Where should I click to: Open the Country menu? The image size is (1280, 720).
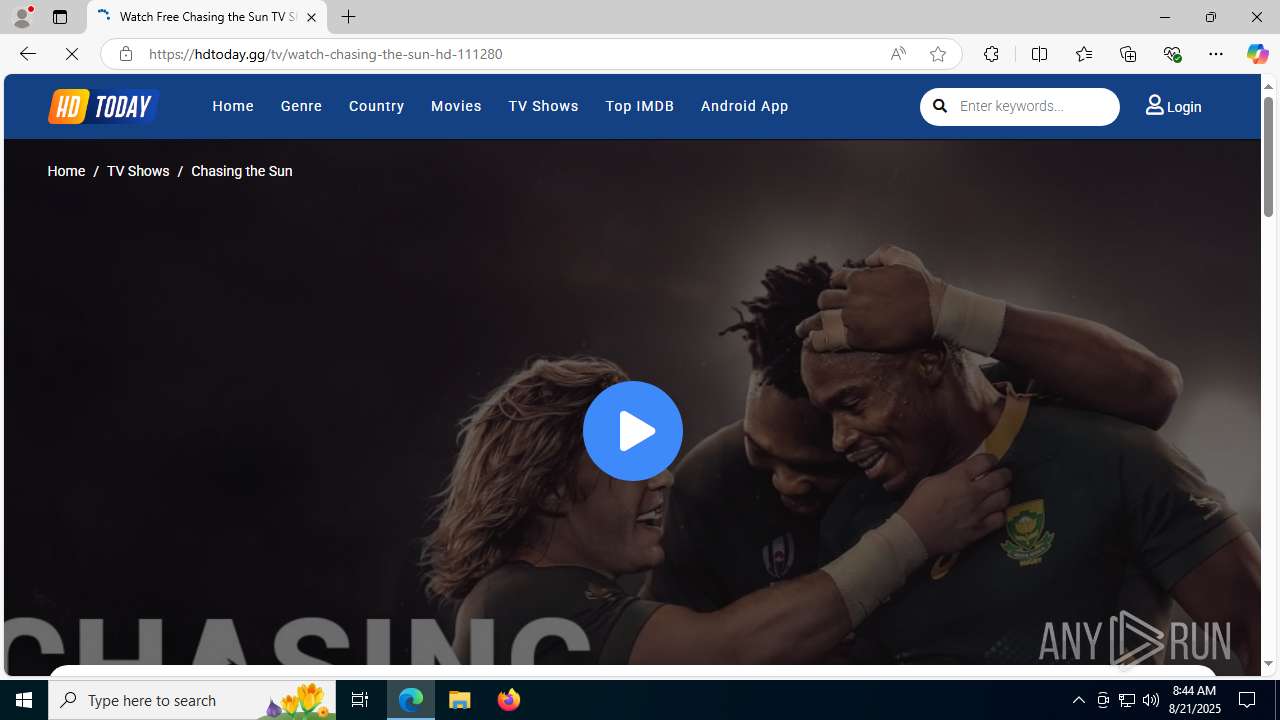(x=376, y=106)
